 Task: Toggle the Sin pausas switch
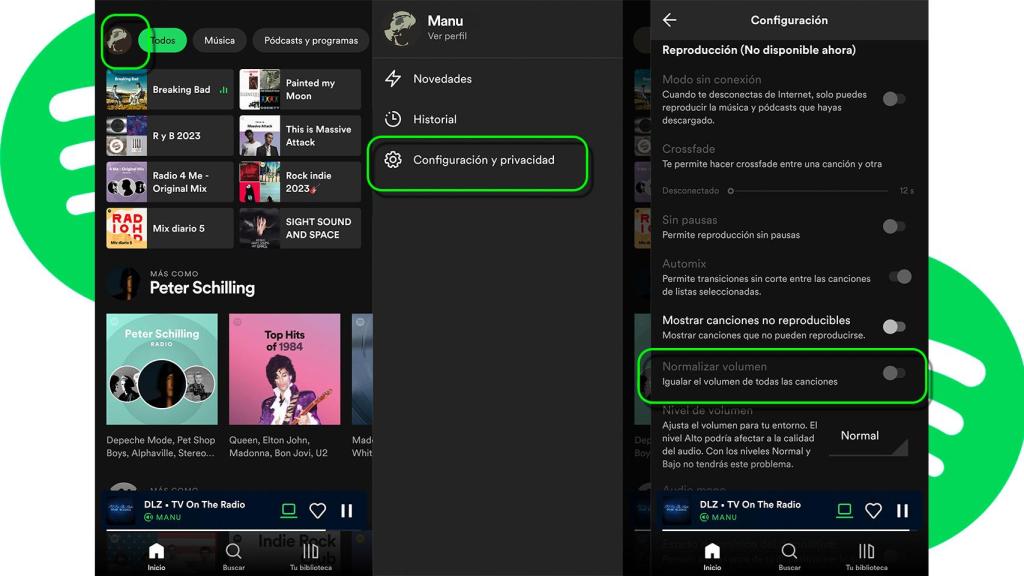tap(894, 227)
